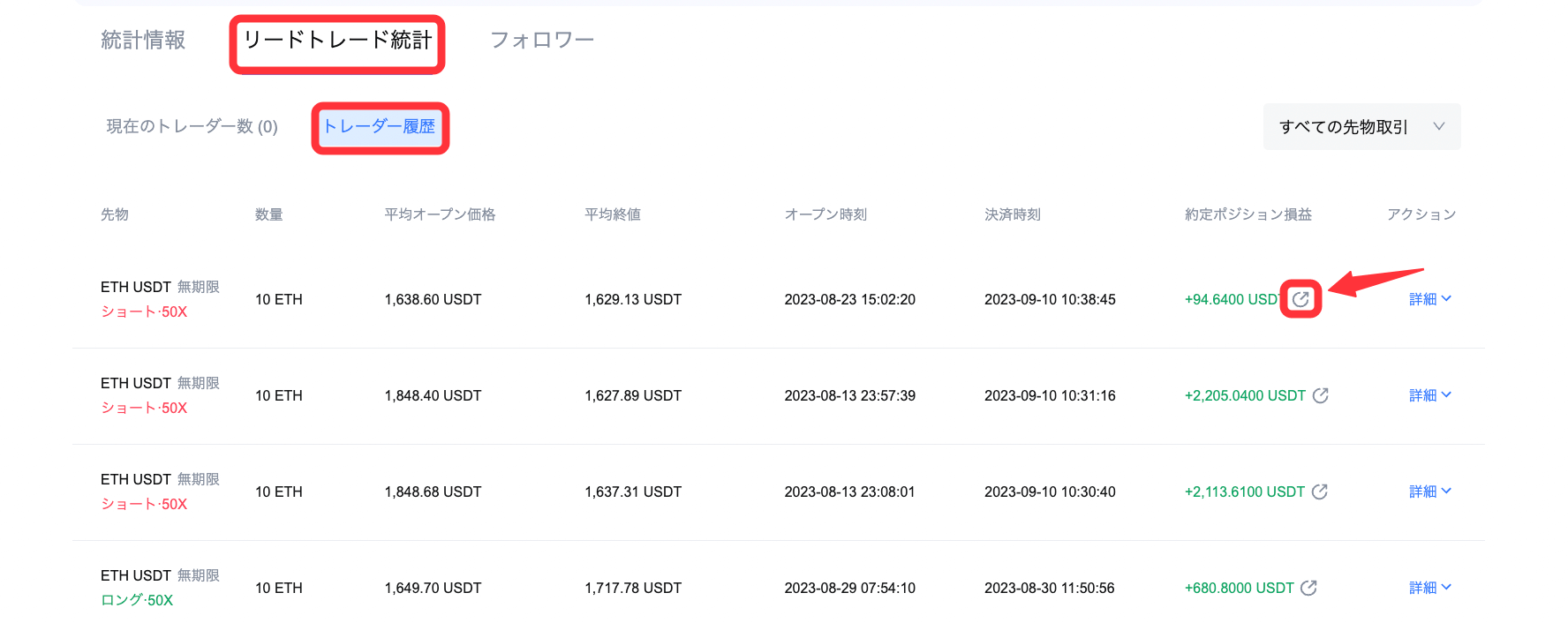Click the 約定ポジション損益 column header
The height and width of the screenshot is (623, 1568).
tap(1248, 214)
